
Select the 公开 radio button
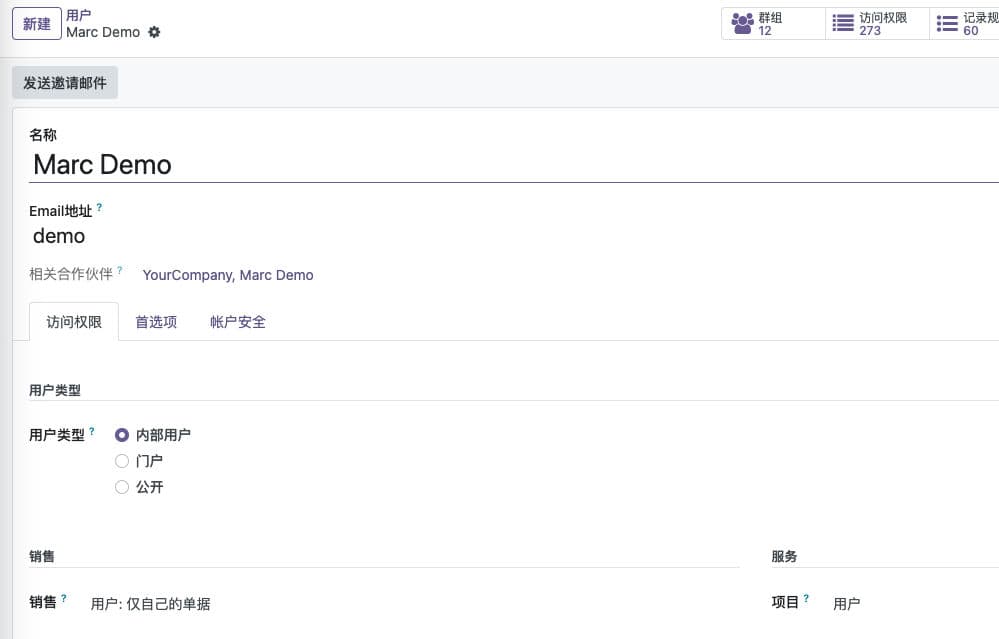122,487
